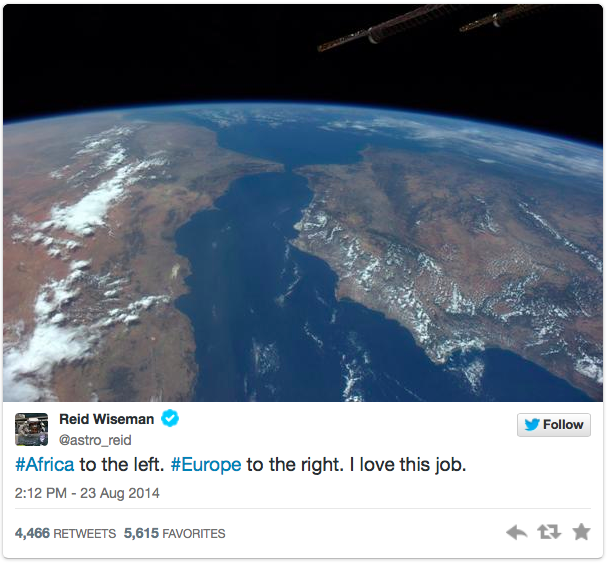Open the #Africa hashtag
Screen dimensions: 611x565
coord(45,466)
